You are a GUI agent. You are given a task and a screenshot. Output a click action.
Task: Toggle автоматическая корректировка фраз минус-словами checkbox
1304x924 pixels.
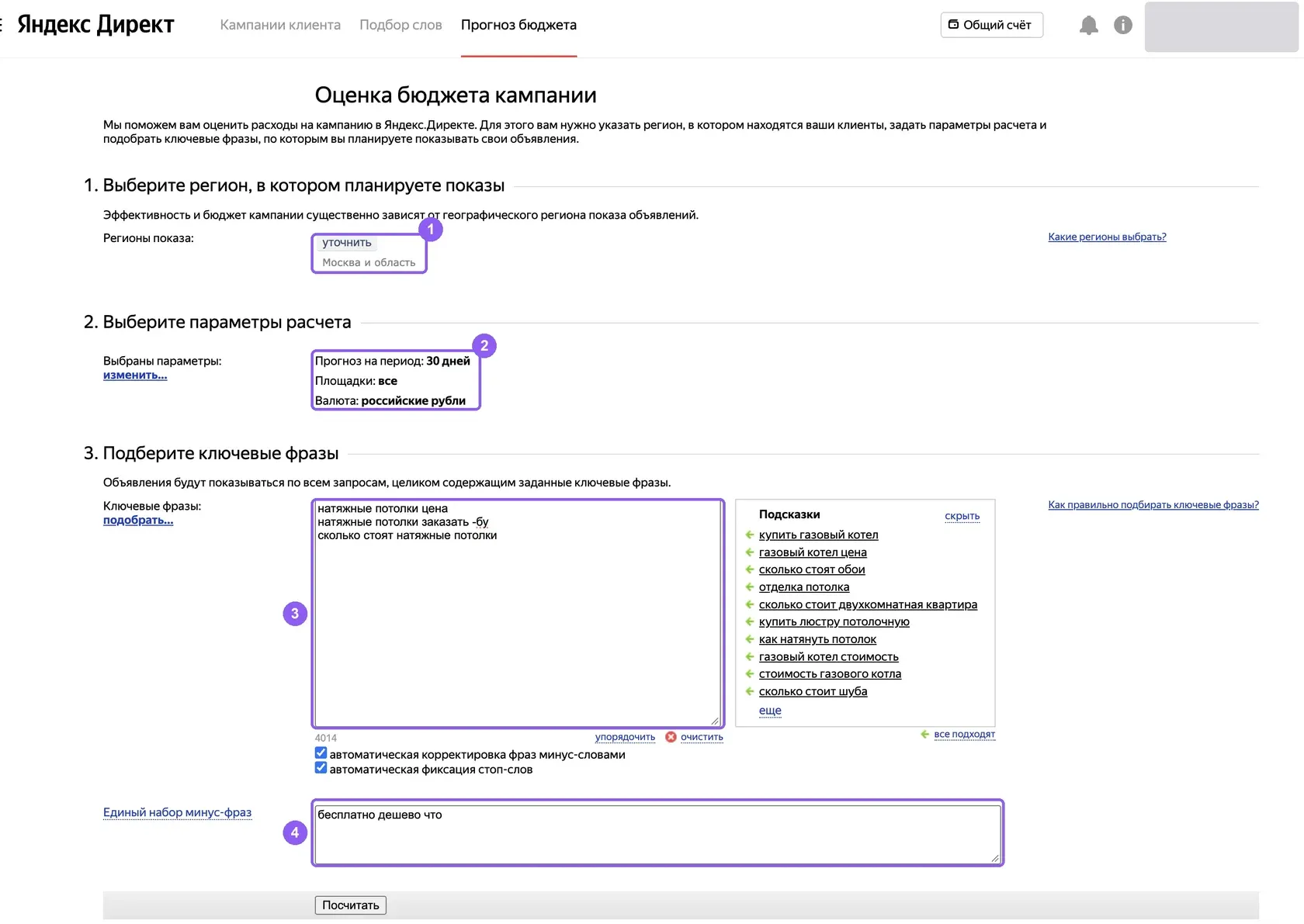pos(321,753)
